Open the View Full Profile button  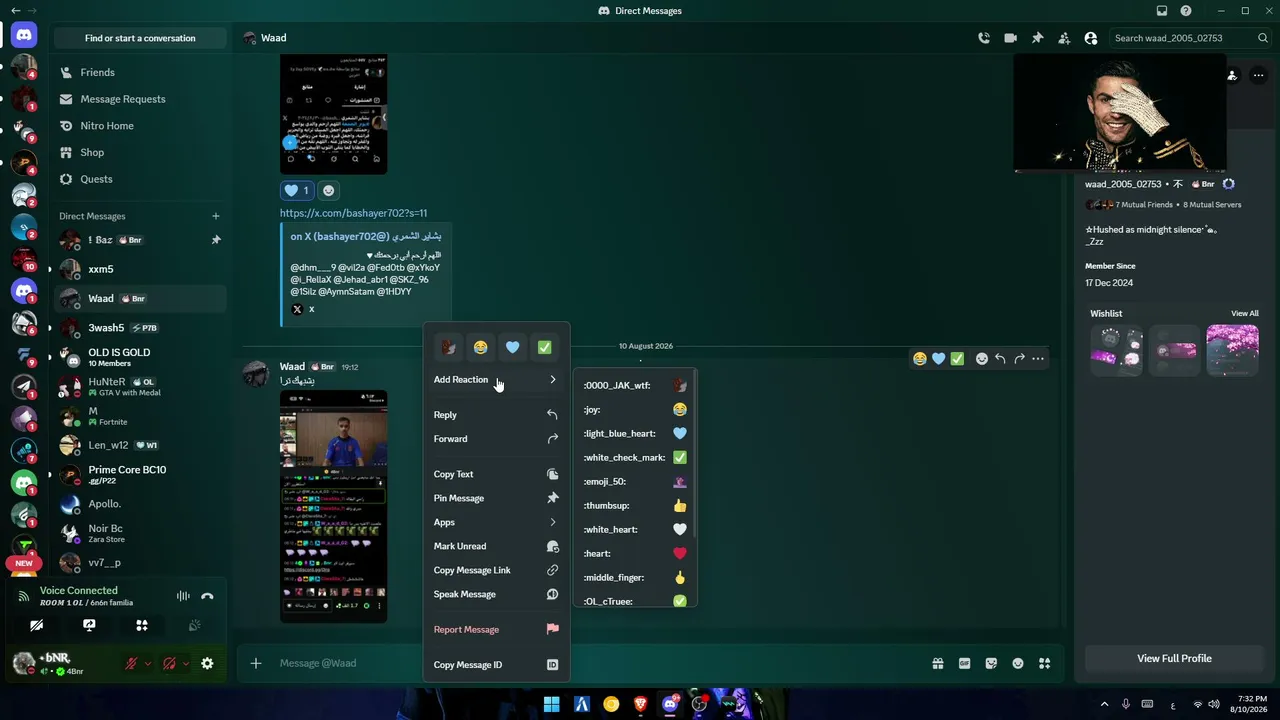1174,658
